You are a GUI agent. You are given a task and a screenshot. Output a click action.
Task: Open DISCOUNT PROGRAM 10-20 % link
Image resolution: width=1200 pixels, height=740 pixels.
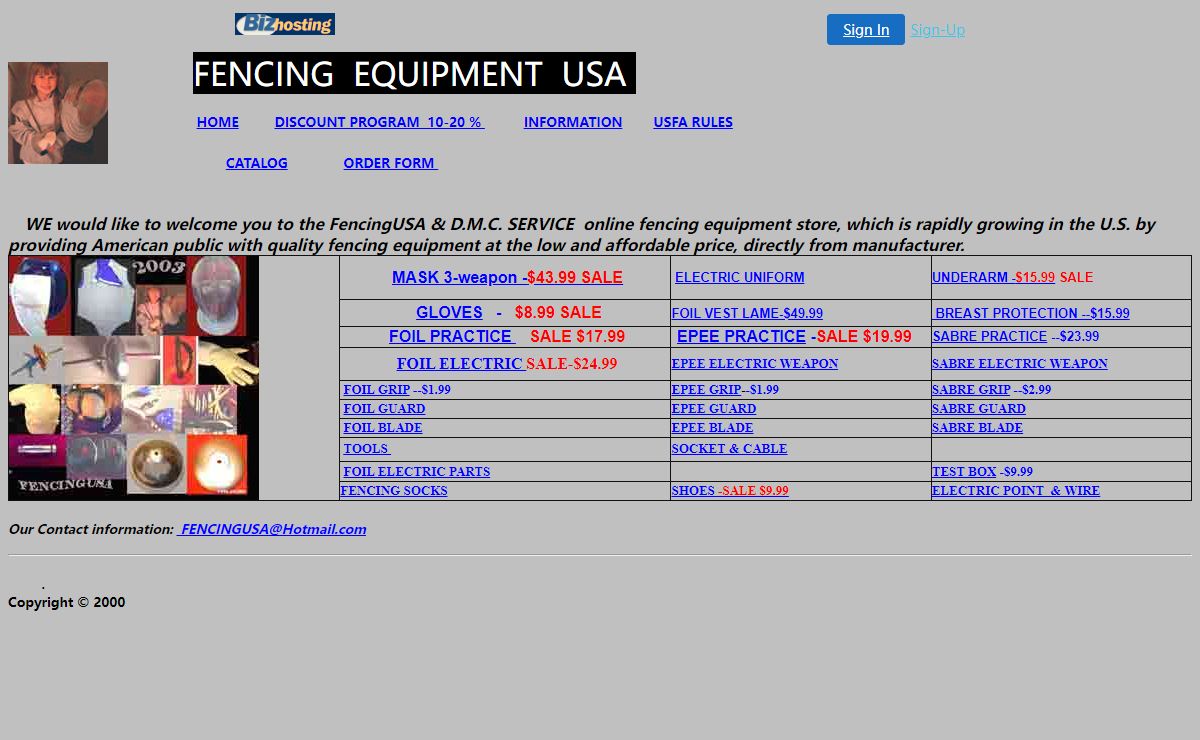[380, 122]
